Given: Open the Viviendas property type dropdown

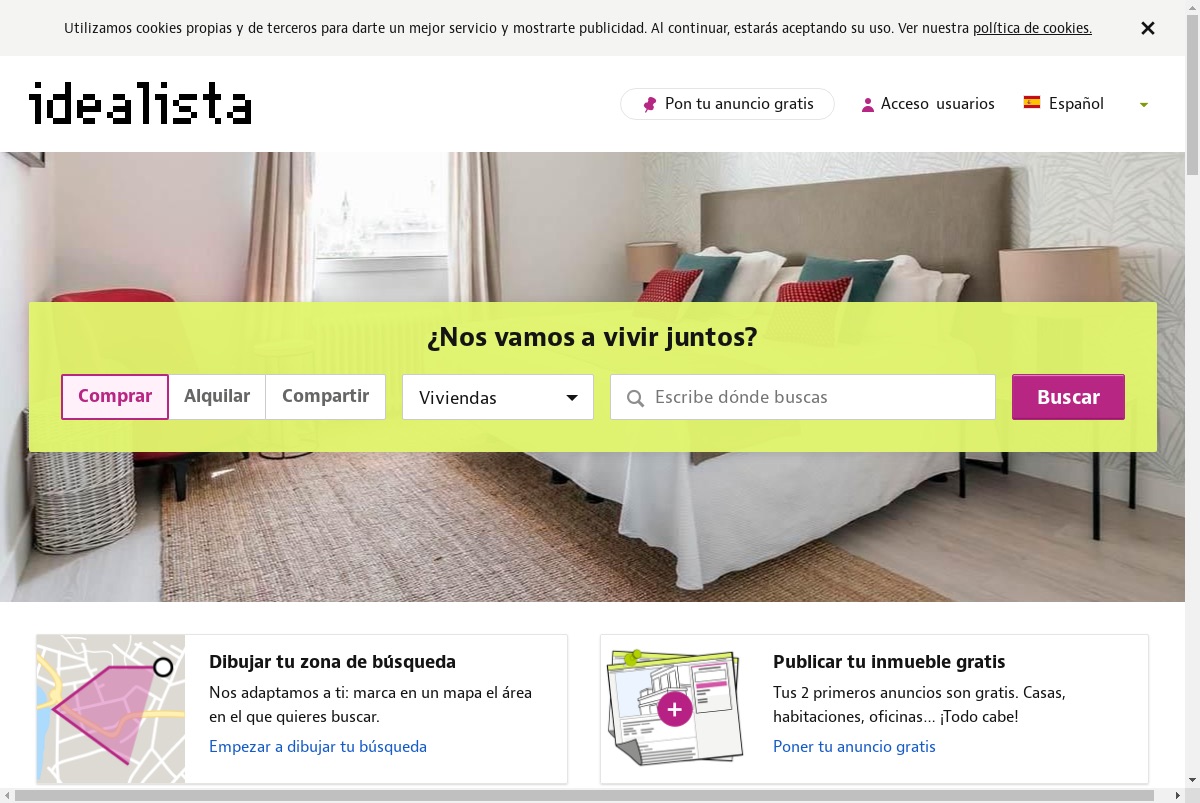Looking at the screenshot, I should click(498, 397).
